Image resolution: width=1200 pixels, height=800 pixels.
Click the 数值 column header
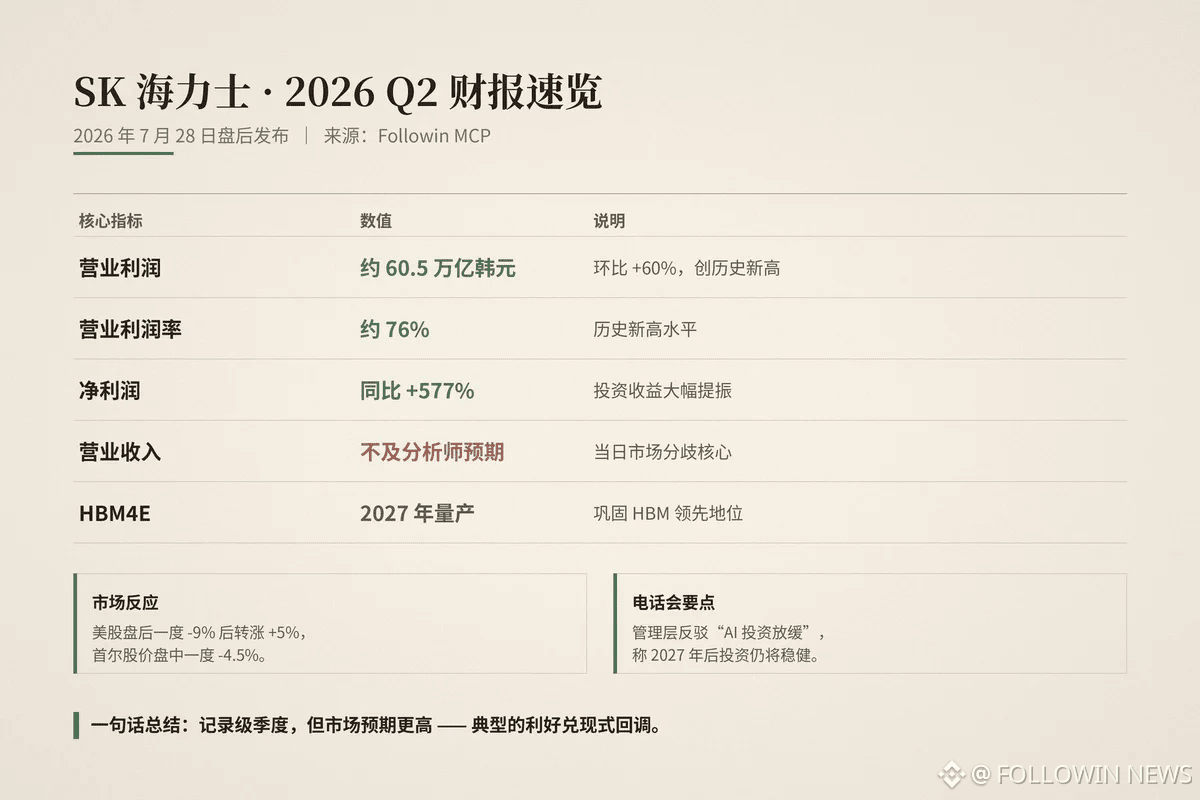376,221
